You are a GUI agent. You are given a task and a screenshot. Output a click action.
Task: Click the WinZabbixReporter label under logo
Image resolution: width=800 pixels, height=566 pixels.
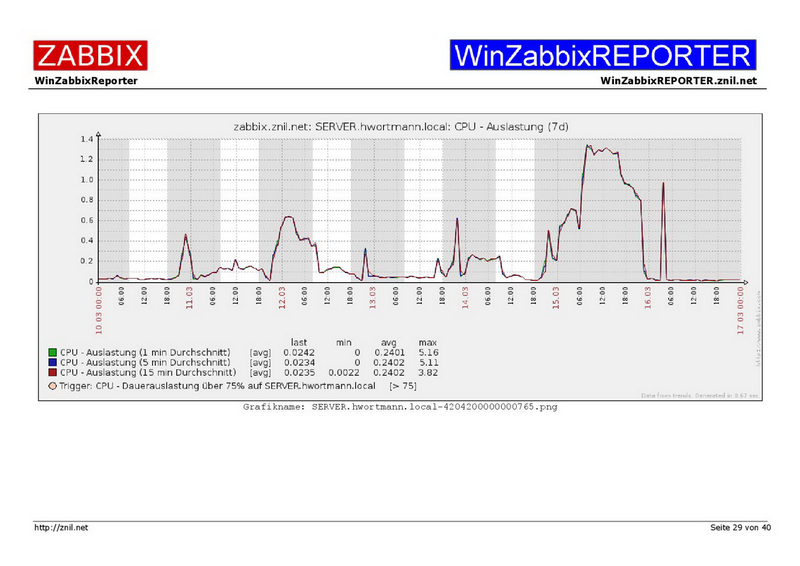pos(86,81)
